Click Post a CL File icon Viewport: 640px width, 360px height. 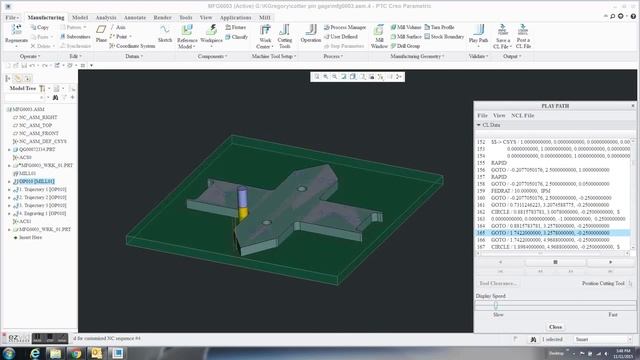(x=523, y=30)
